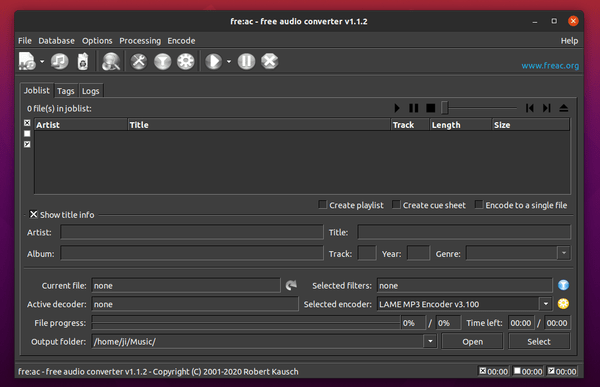The height and width of the screenshot is (387, 600).
Task: Click the Album input field
Action: 192,253
